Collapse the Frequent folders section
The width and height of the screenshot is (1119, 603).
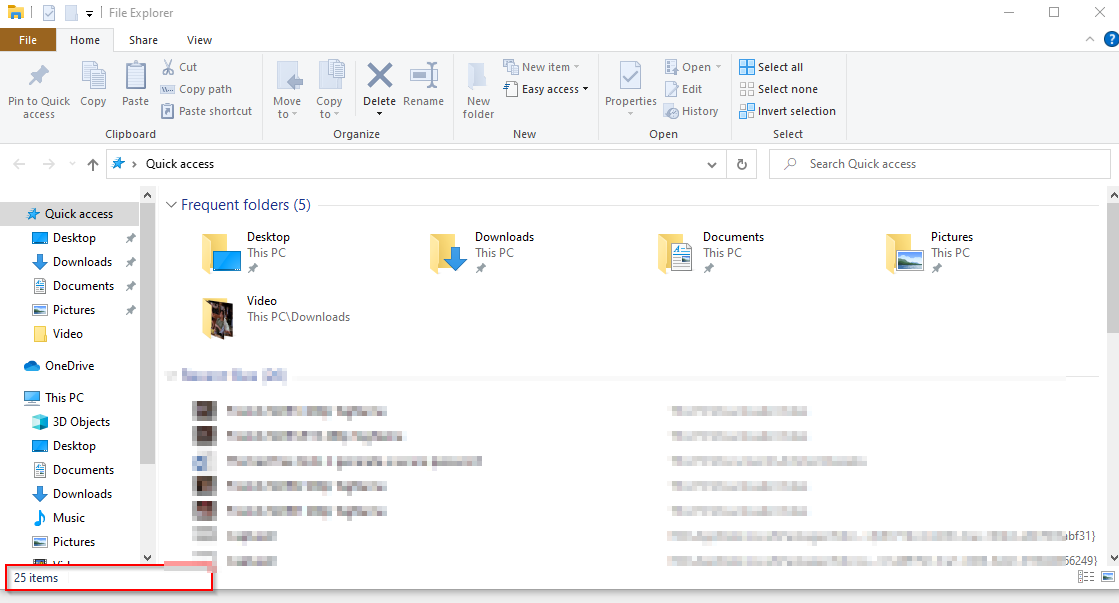[171, 205]
